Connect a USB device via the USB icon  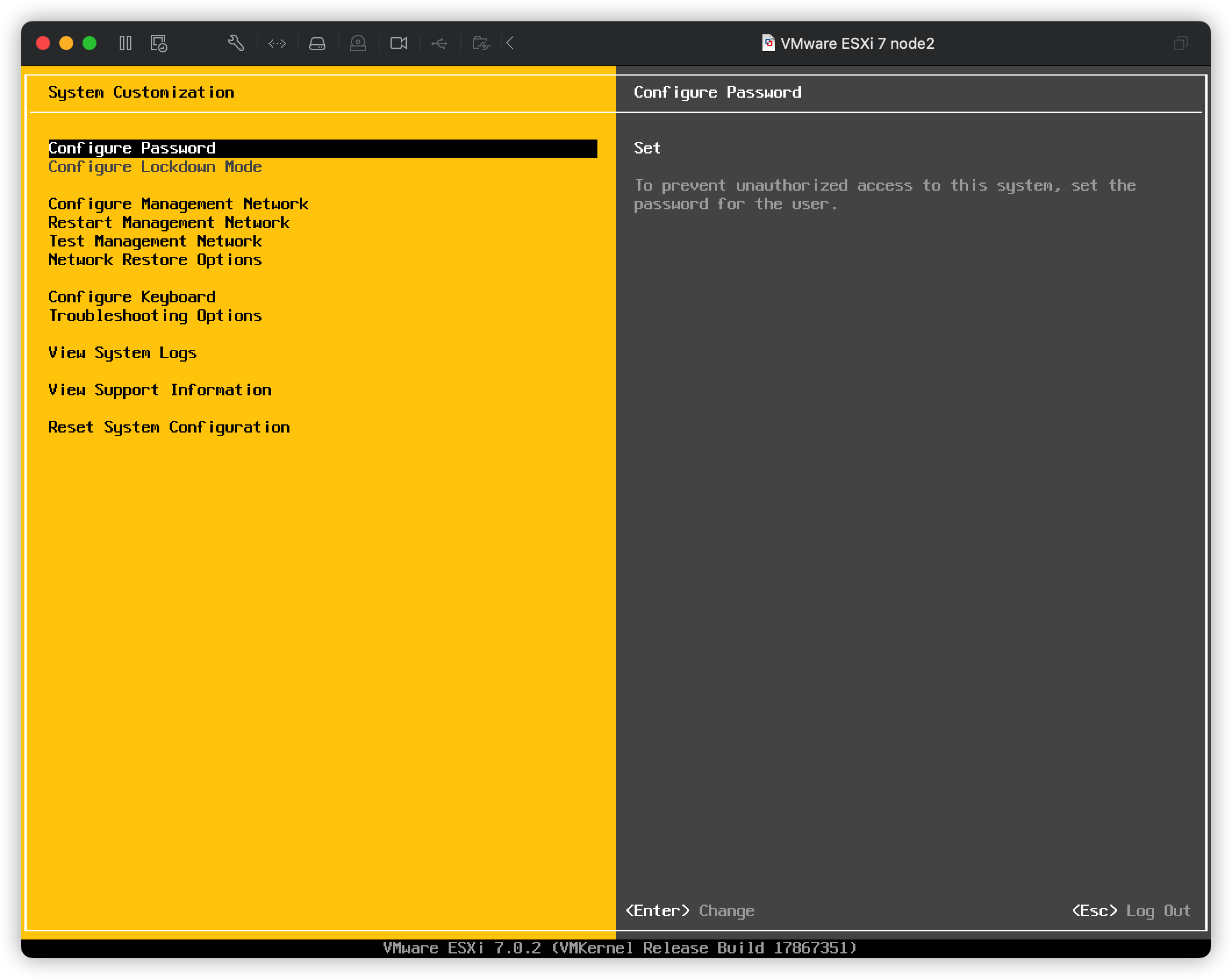click(439, 43)
